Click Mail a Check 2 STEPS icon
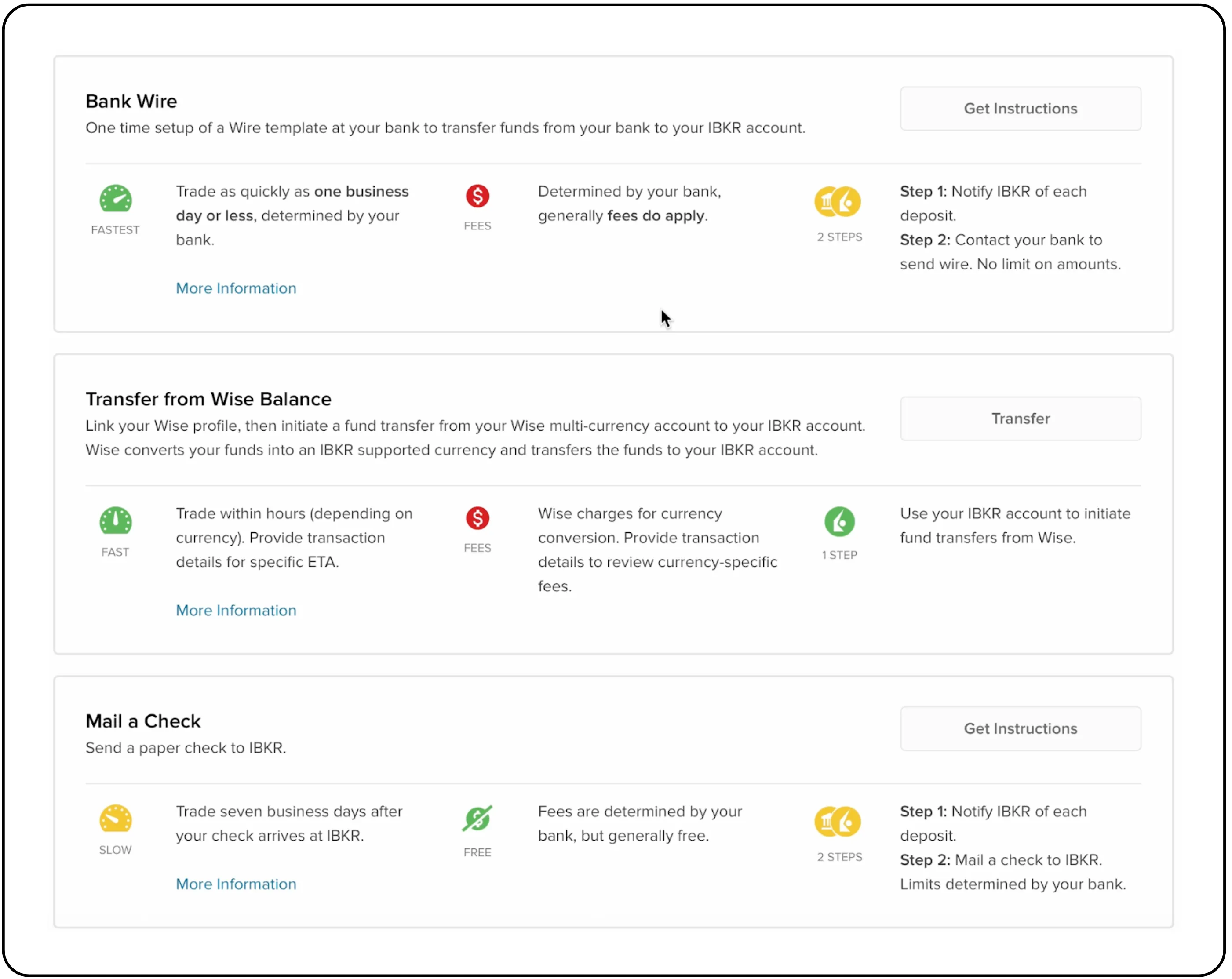Screen dimensions: 1232x979 (x=837, y=821)
